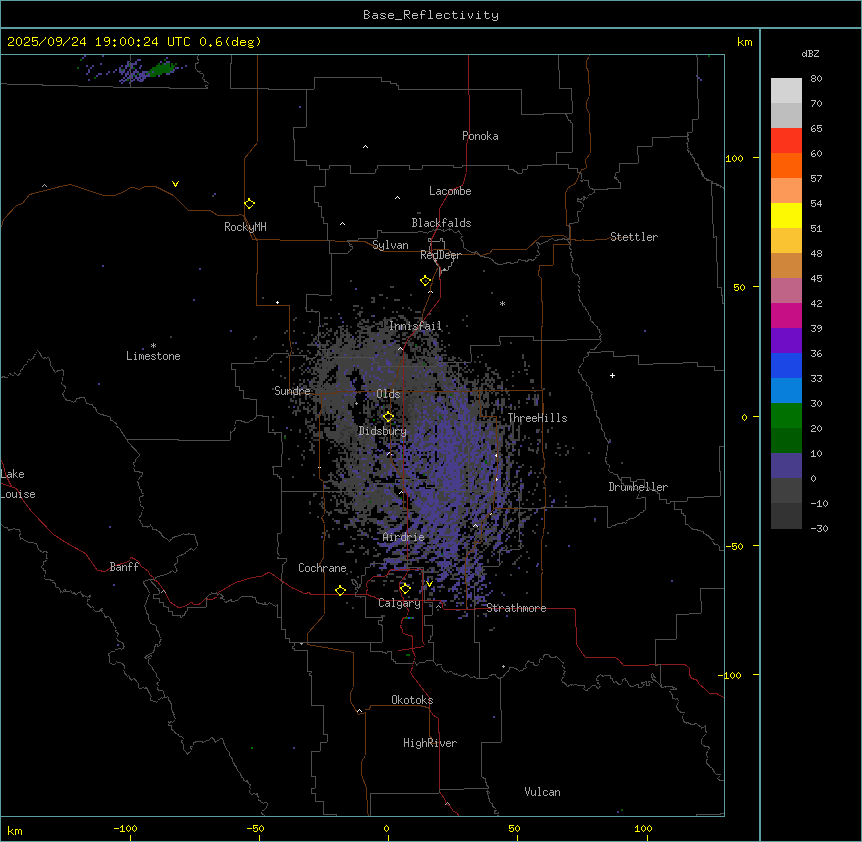Click the Ponoka label at top of map
Image resolution: width=862 pixels, height=842 pixels.
pos(480,136)
